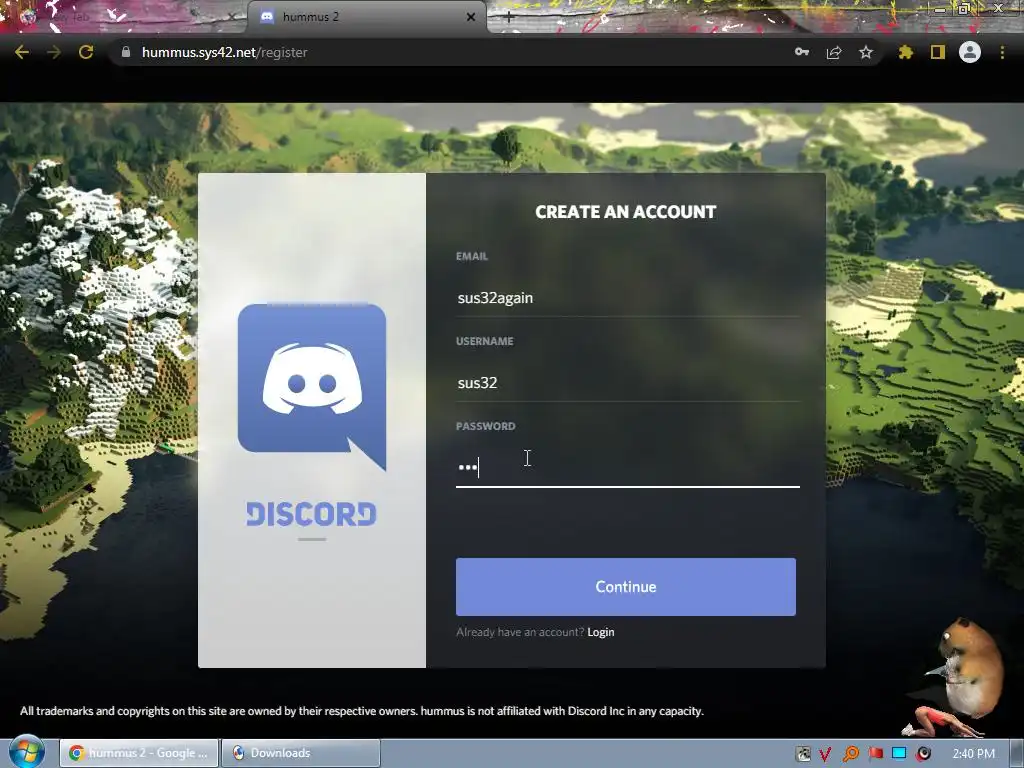Viewport: 1024px width, 768px height.
Task: Open the Downloads taskbar window
Action: point(300,753)
